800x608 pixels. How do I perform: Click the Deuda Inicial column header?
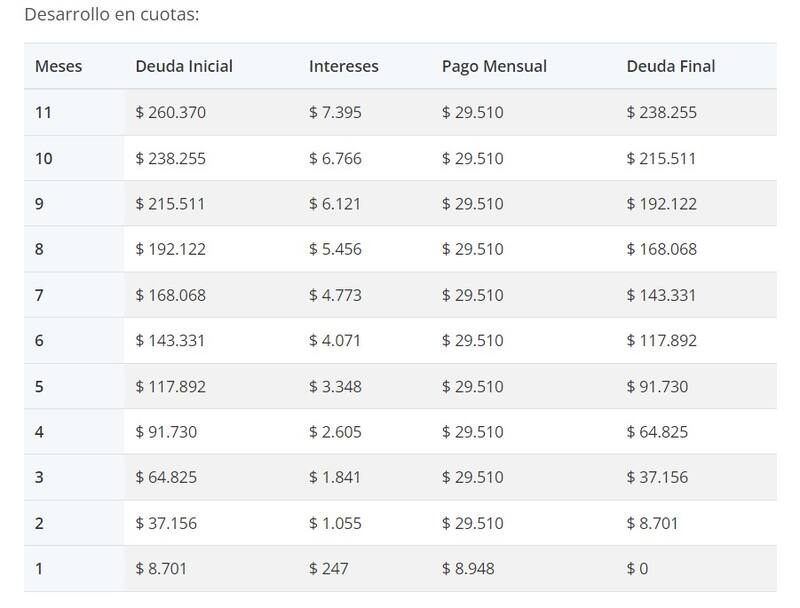[x=184, y=67]
